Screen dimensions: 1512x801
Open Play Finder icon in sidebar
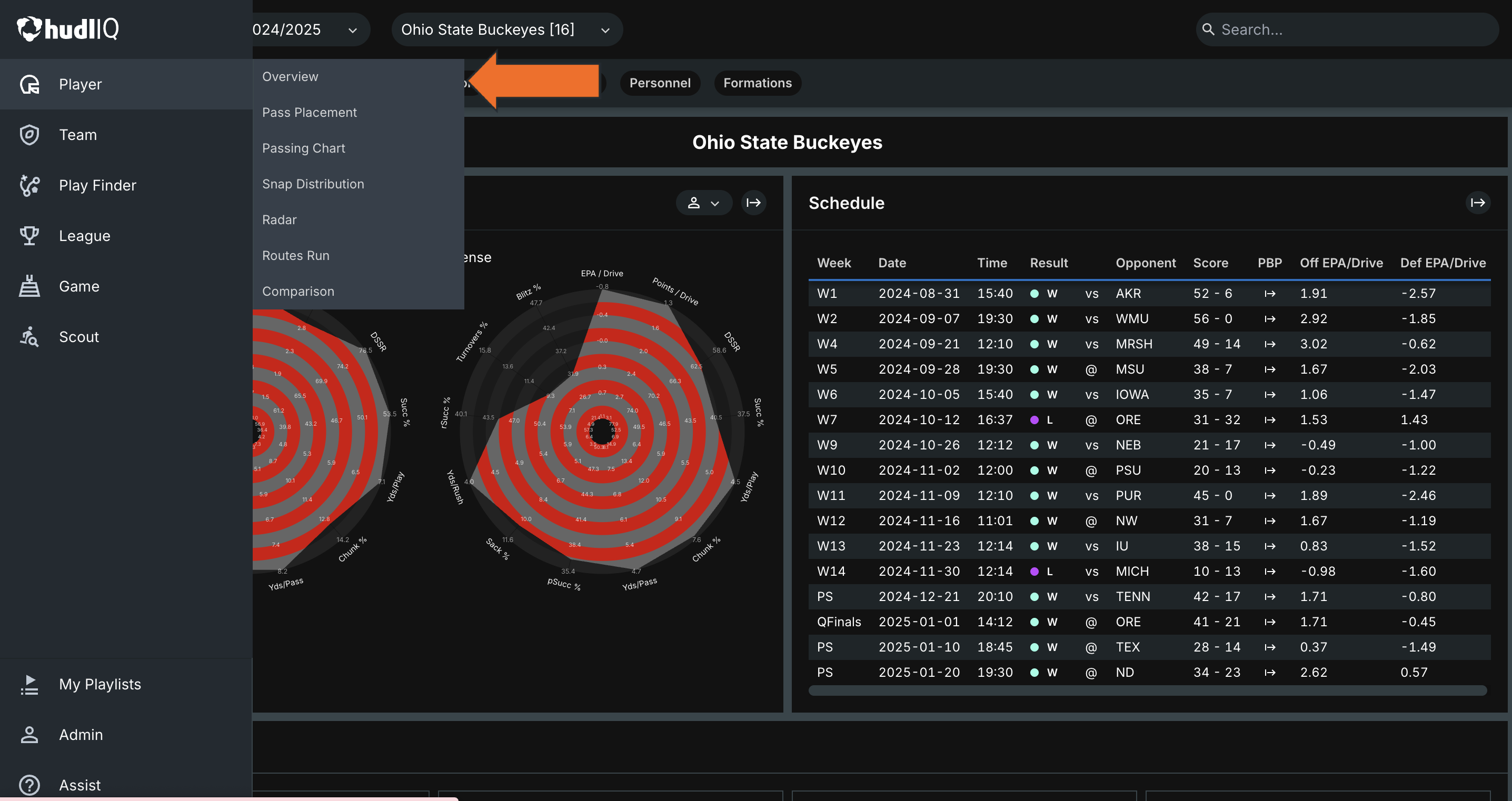29,185
